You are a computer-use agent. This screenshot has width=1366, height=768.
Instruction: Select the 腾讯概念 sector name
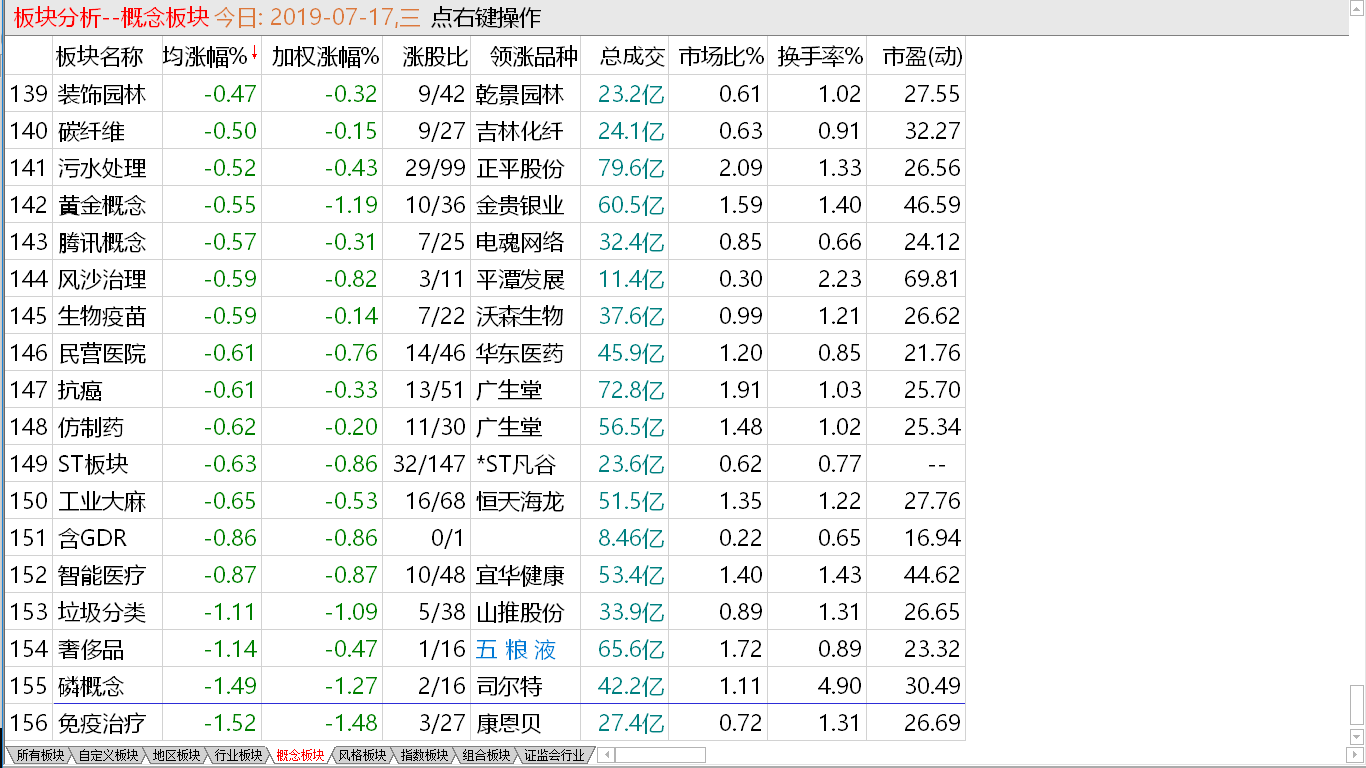[102, 242]
